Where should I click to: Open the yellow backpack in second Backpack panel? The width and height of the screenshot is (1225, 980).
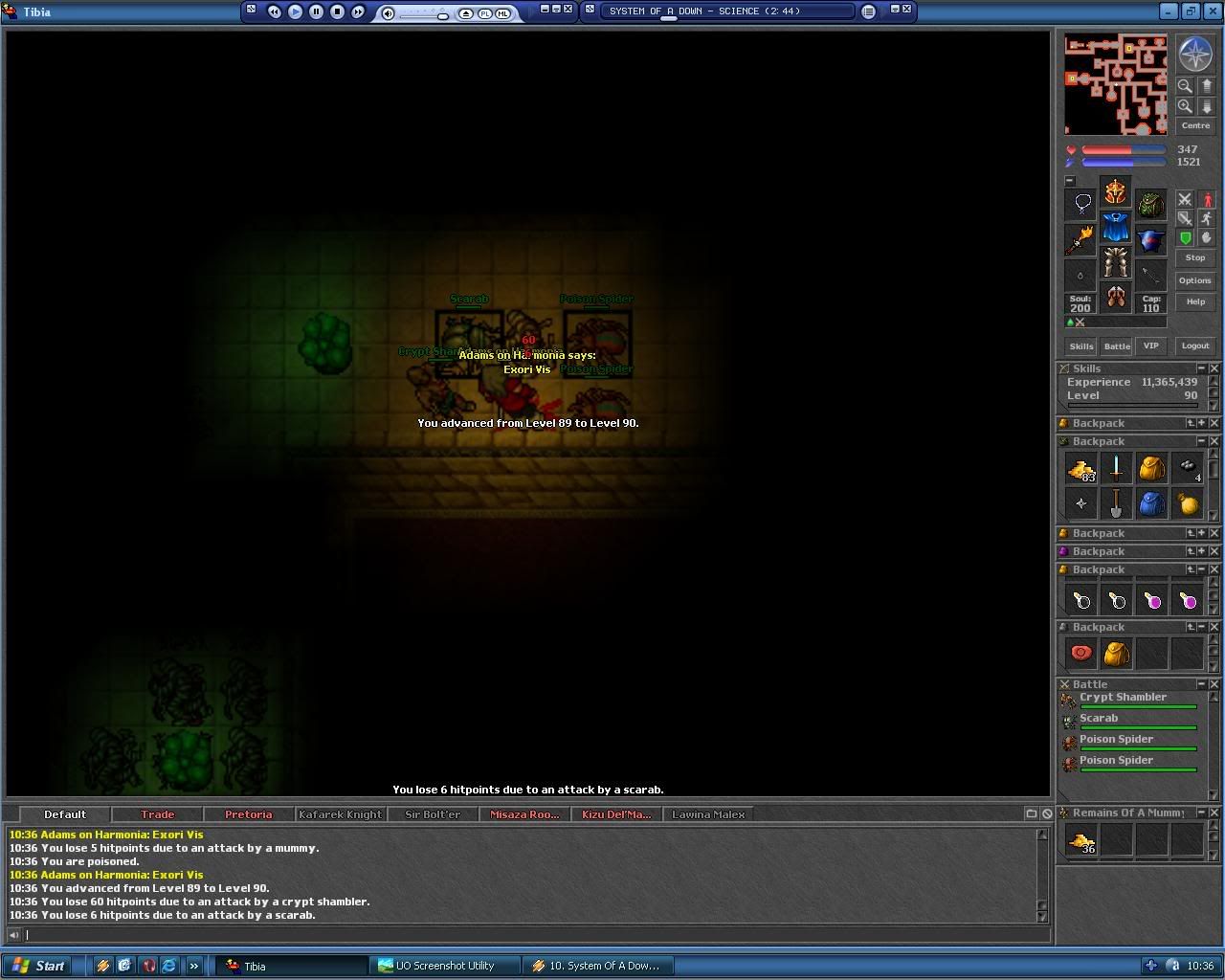click(1151, 468)
